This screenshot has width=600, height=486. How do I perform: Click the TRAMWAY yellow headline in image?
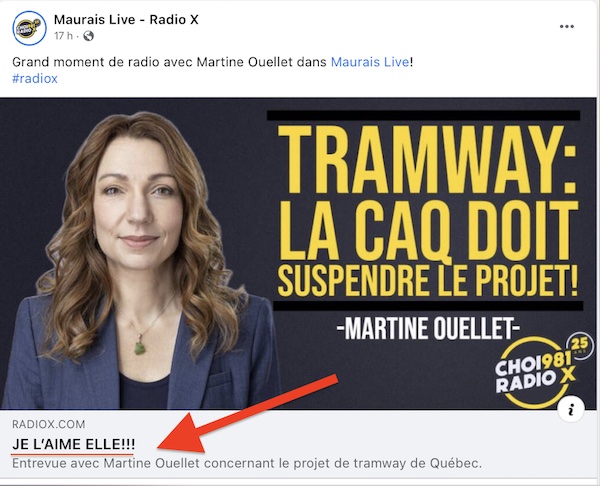[426, 159]
